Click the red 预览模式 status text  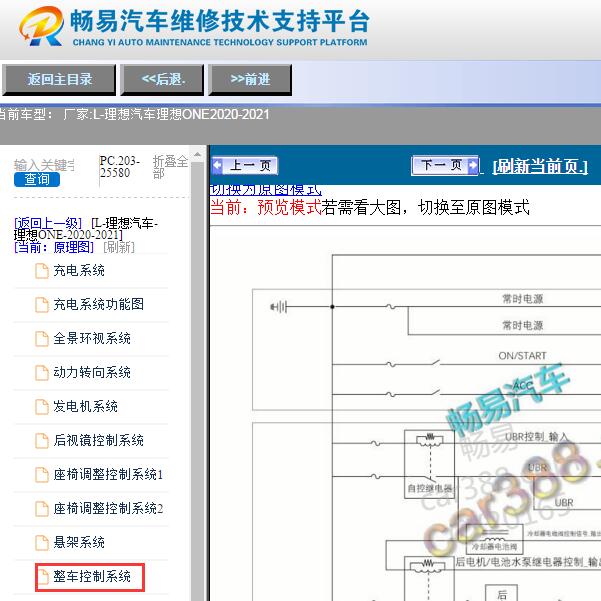289,207
